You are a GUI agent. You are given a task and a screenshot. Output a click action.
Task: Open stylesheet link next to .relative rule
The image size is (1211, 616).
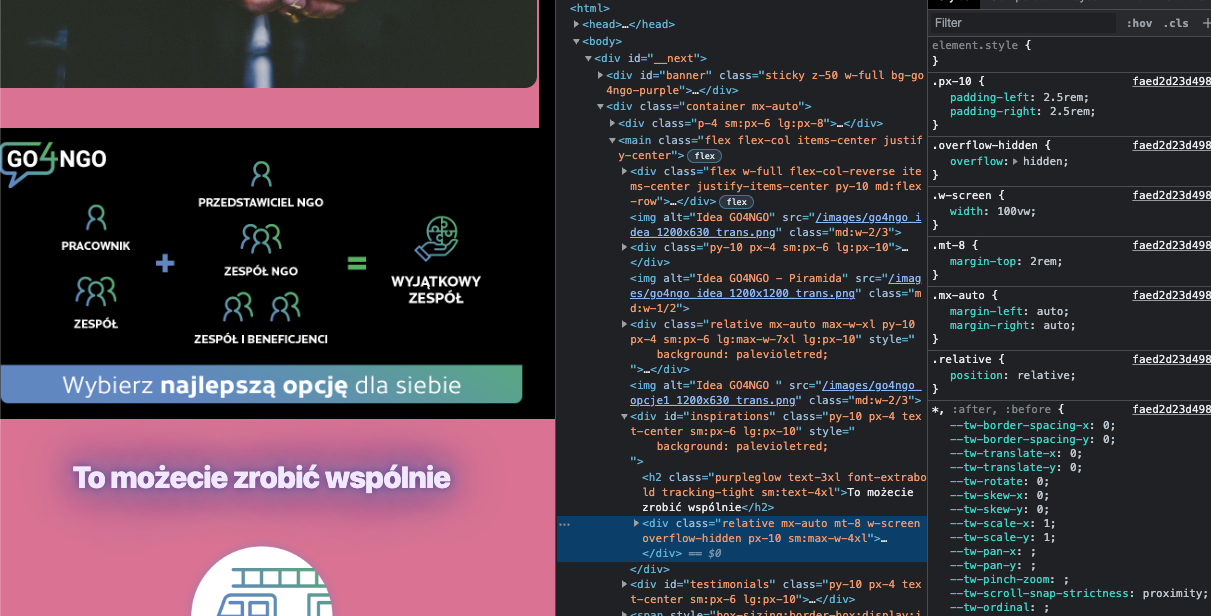[1171, 359]
